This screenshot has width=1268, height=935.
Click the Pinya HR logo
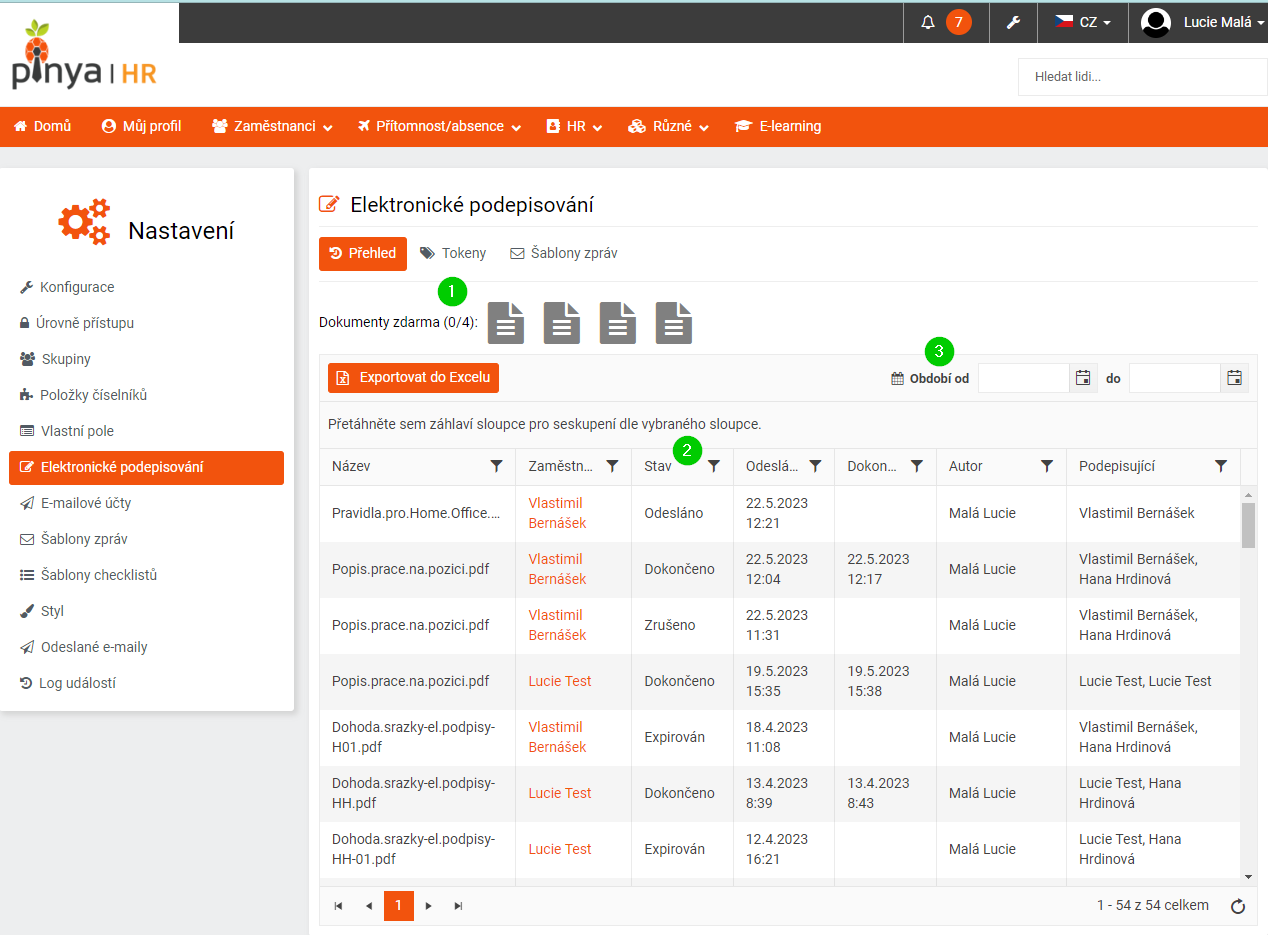point(84,57)
